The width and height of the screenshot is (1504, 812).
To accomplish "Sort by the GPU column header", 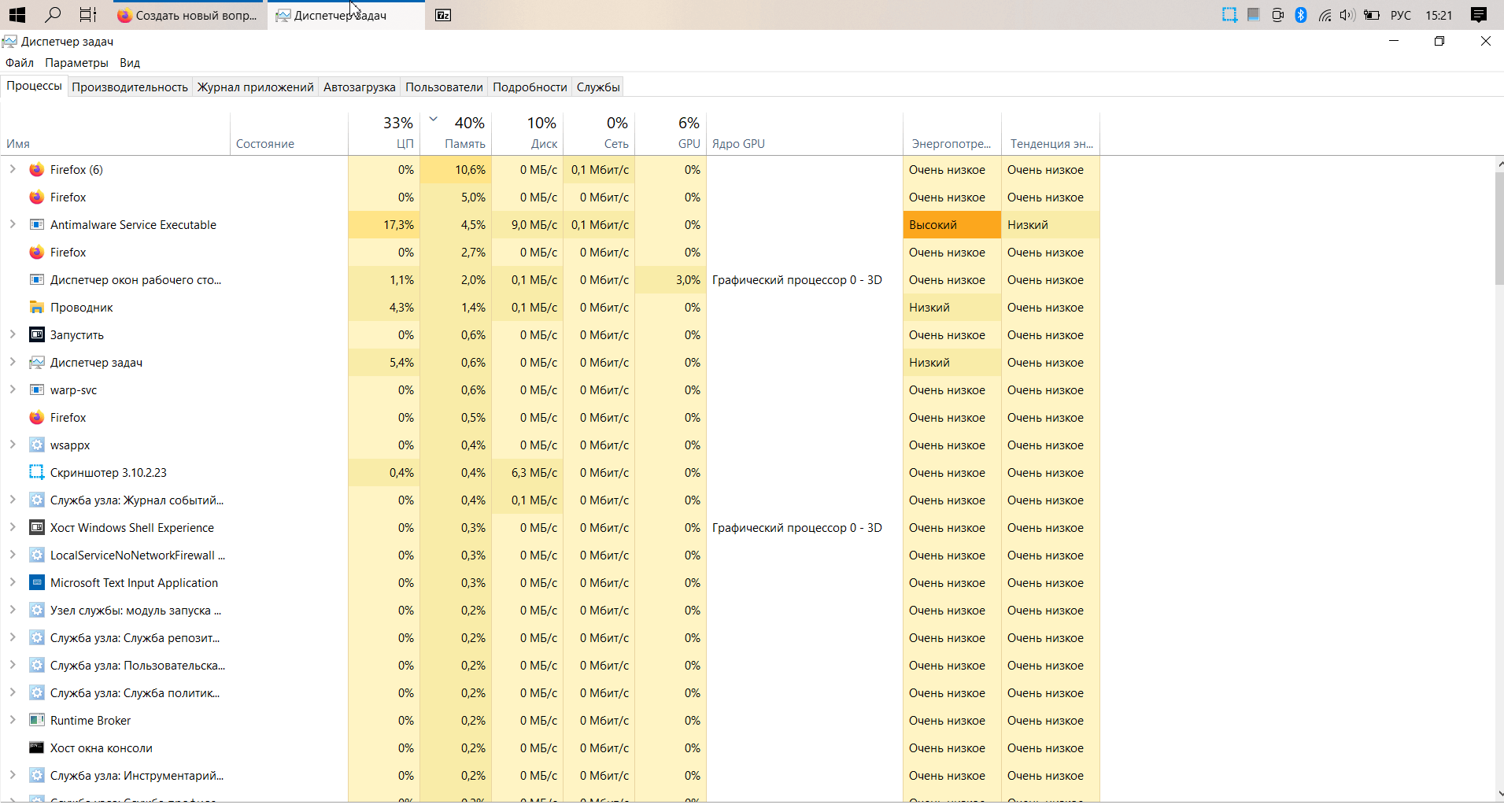I will point(671,134).
